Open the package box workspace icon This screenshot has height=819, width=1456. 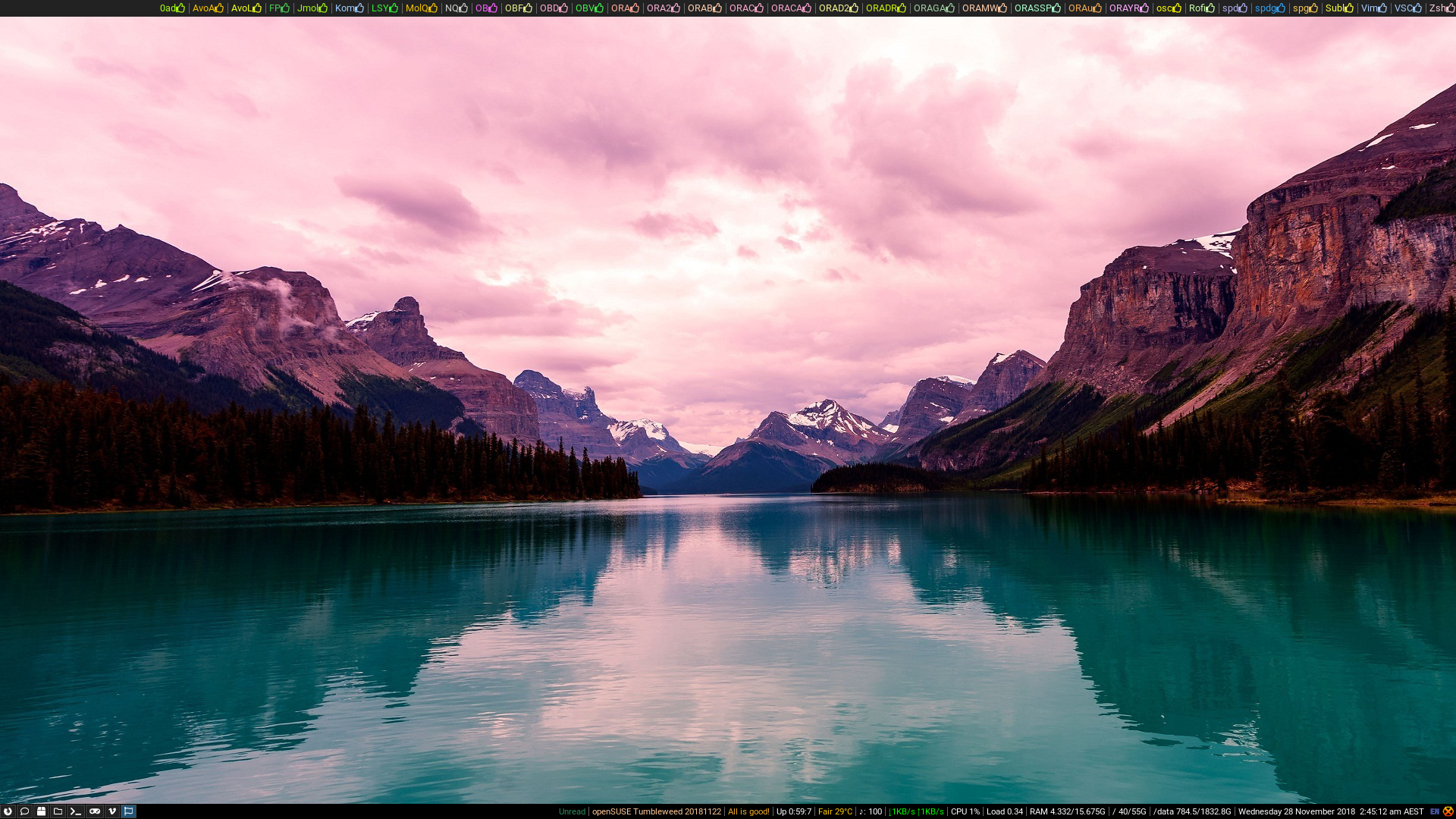42,811
